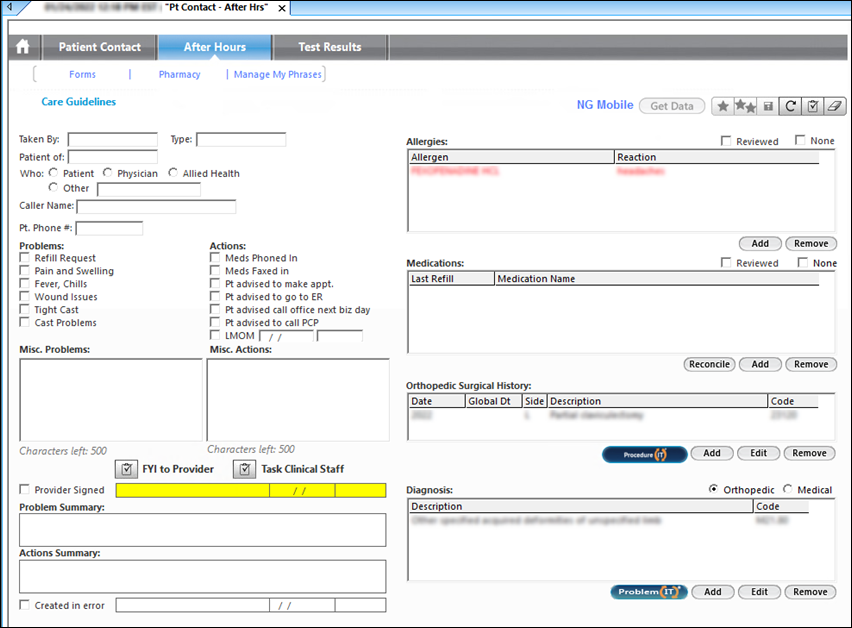Check the Provider Signed box
The width and height of the screenshot is (852, 628).
click(24, 489)
